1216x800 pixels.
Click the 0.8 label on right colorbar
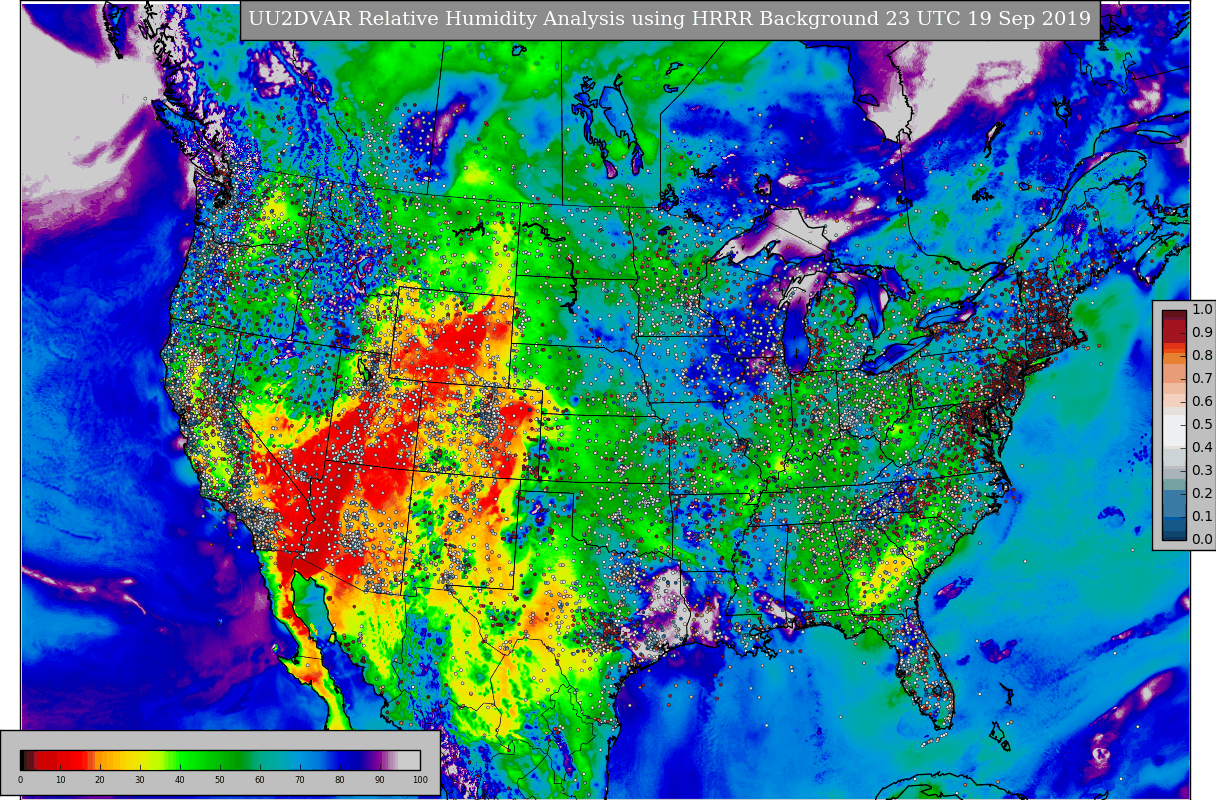tap(1202, 356)
